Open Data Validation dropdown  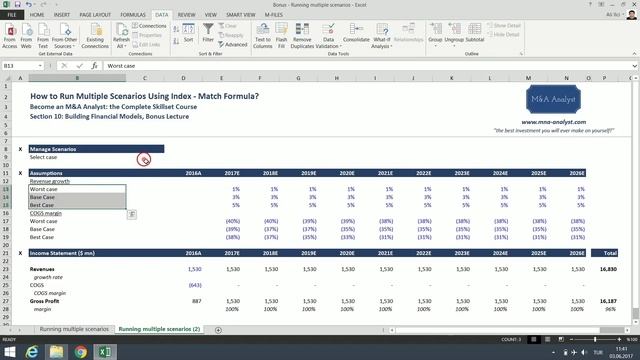[329, 36]
